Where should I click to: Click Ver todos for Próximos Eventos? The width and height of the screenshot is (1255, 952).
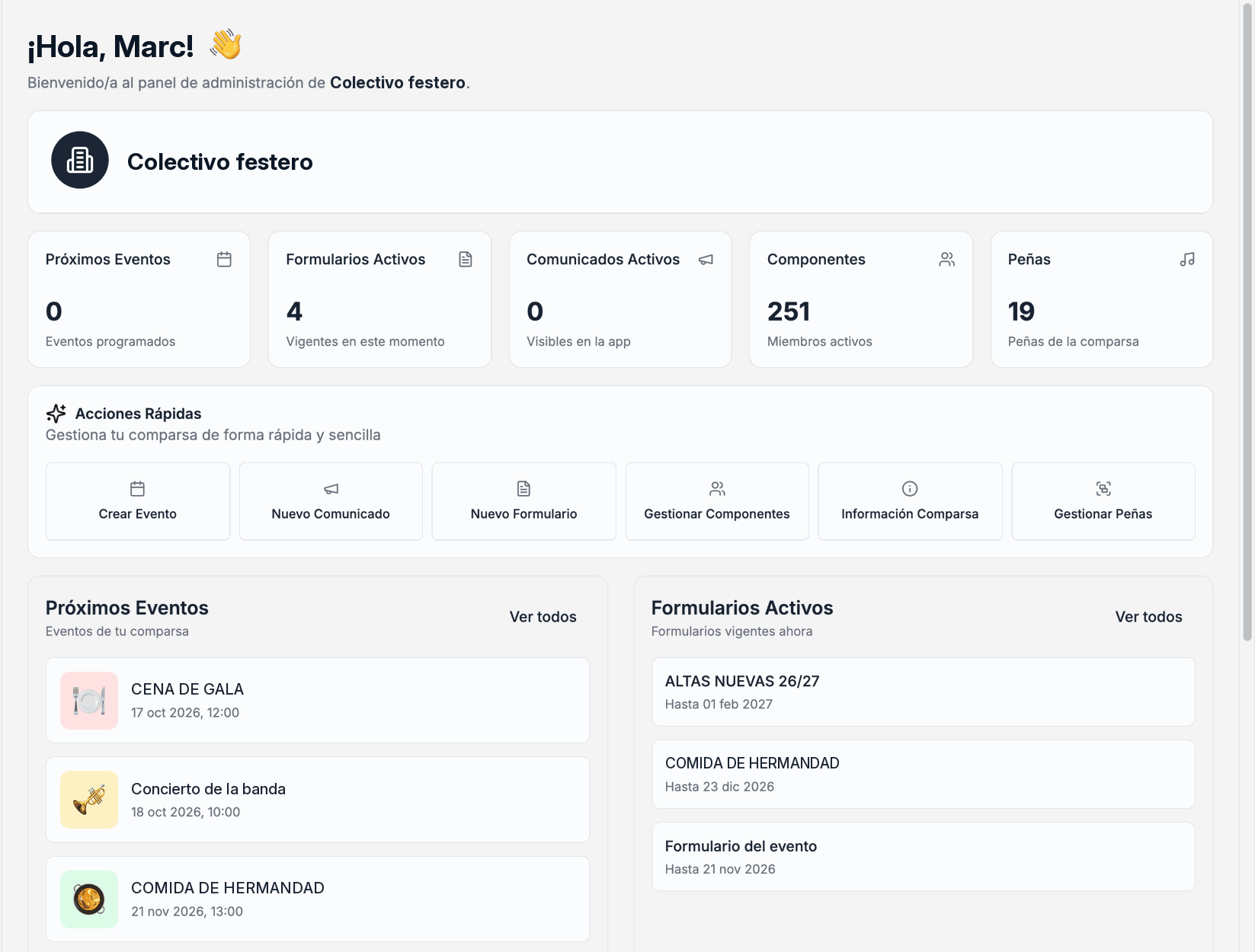(543, 617)
